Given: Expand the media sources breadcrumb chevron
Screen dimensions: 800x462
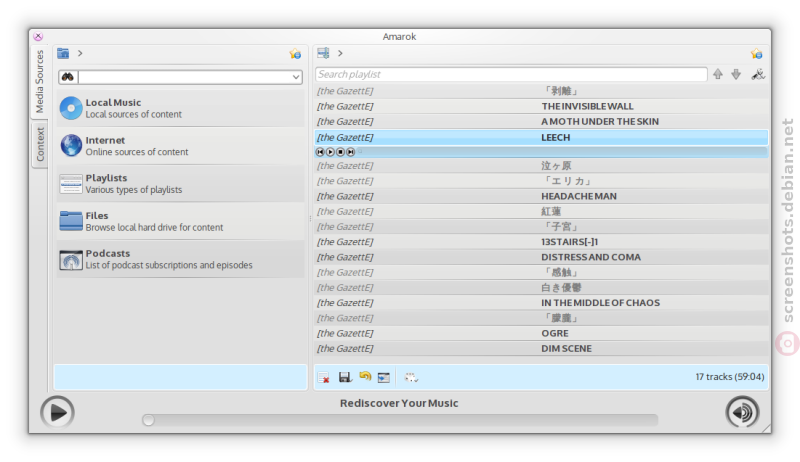Looking at the screenshot, I should [80, 53].
